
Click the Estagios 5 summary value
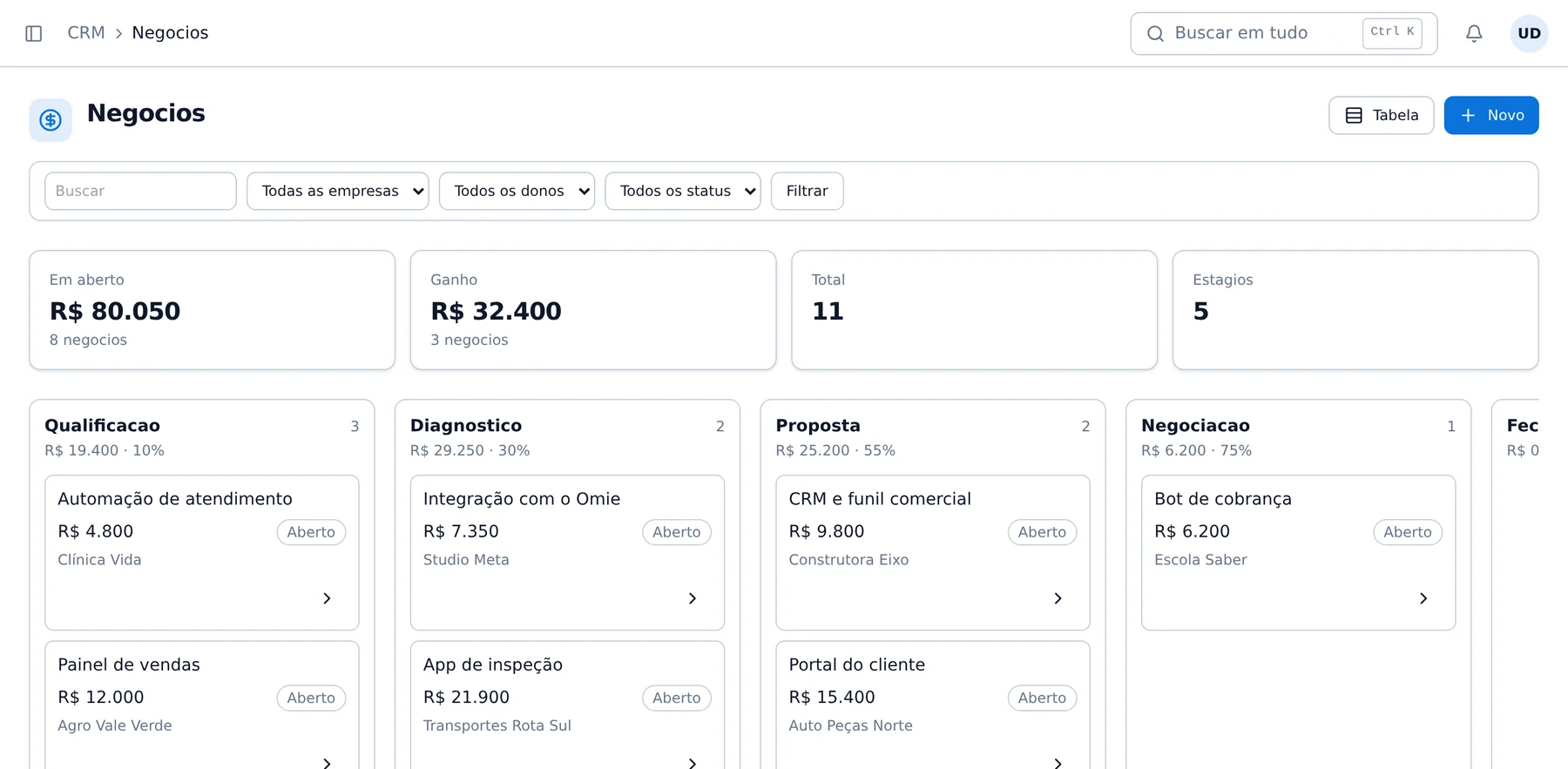1200,311
